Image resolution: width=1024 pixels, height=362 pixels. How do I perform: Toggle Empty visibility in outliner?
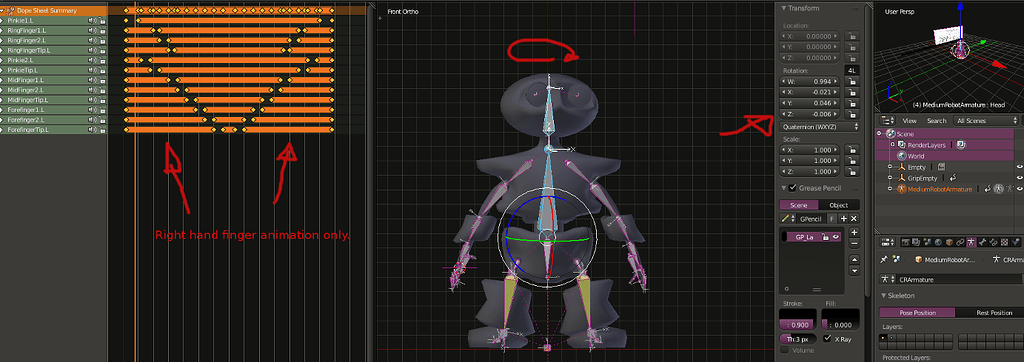point(1019,167)
